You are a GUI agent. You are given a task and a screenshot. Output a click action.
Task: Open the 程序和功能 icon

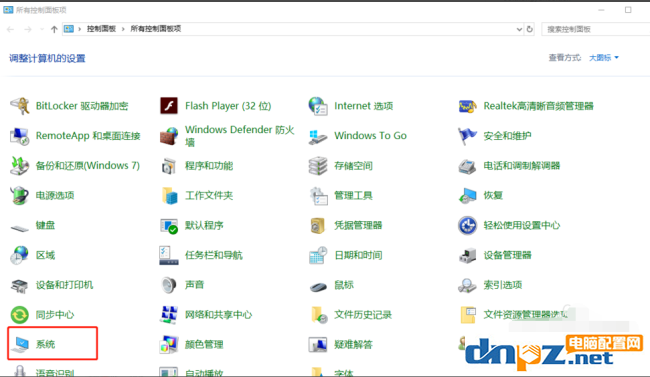[169, 166]
